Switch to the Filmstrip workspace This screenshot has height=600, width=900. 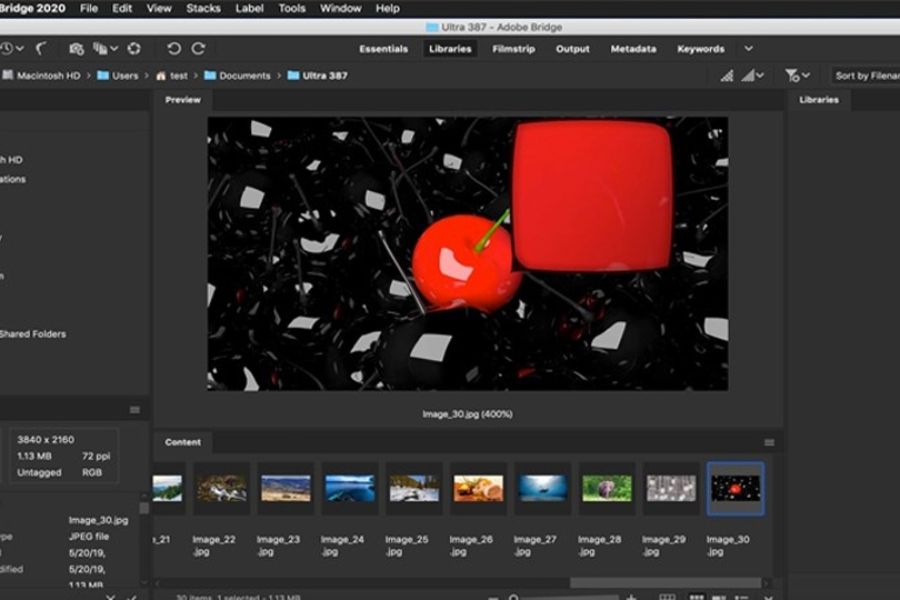tap(513, 48)
